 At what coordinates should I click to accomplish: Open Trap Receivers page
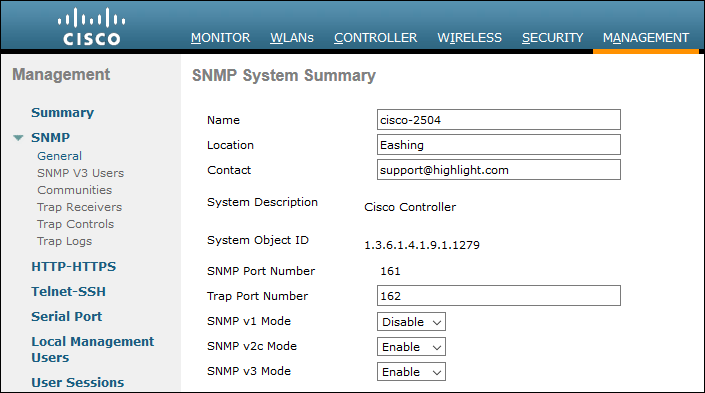pos(80,207)
